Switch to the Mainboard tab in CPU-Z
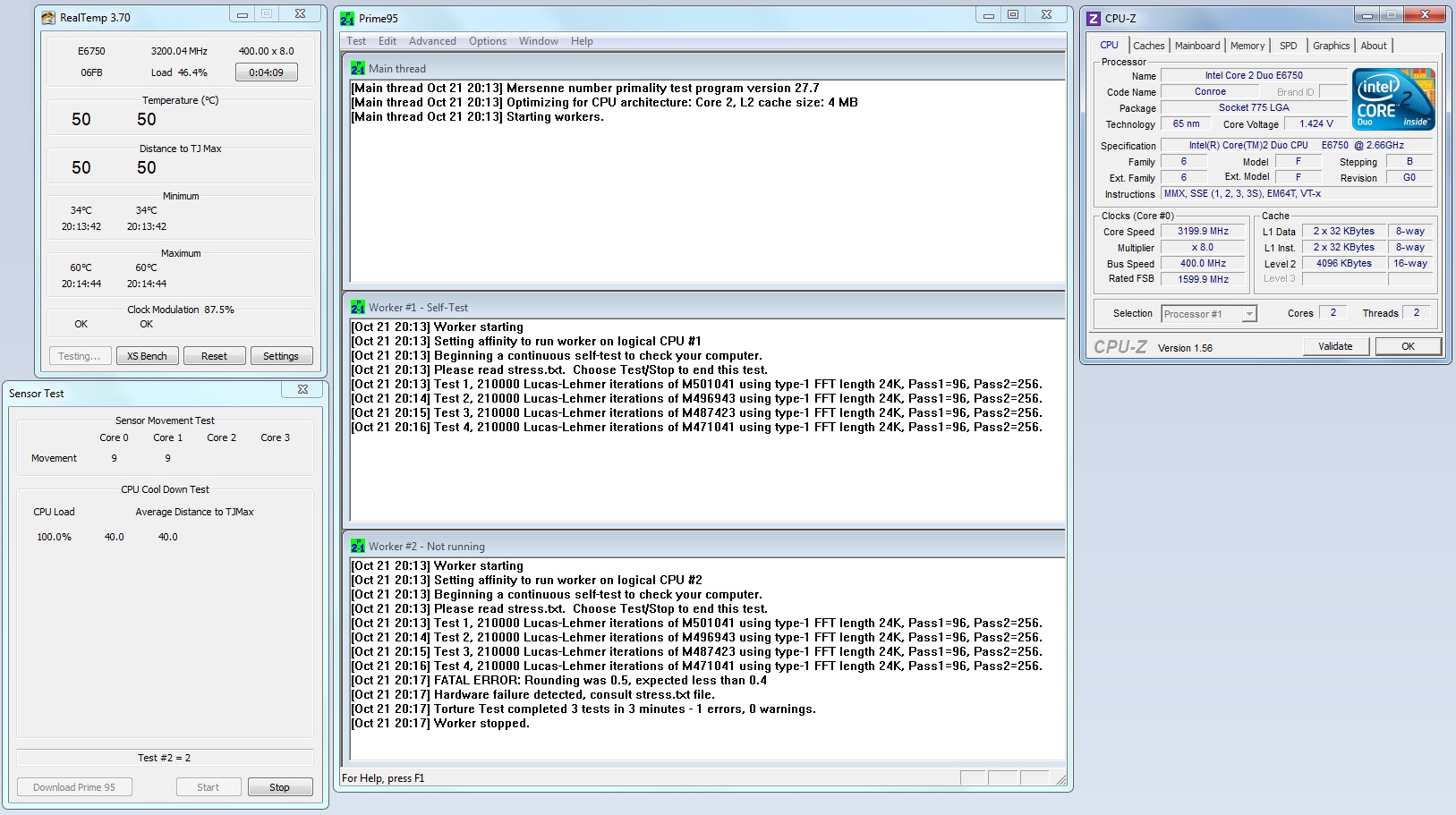The height and width of the screenshot is (815, 1456). click(x=1197, y=46)
